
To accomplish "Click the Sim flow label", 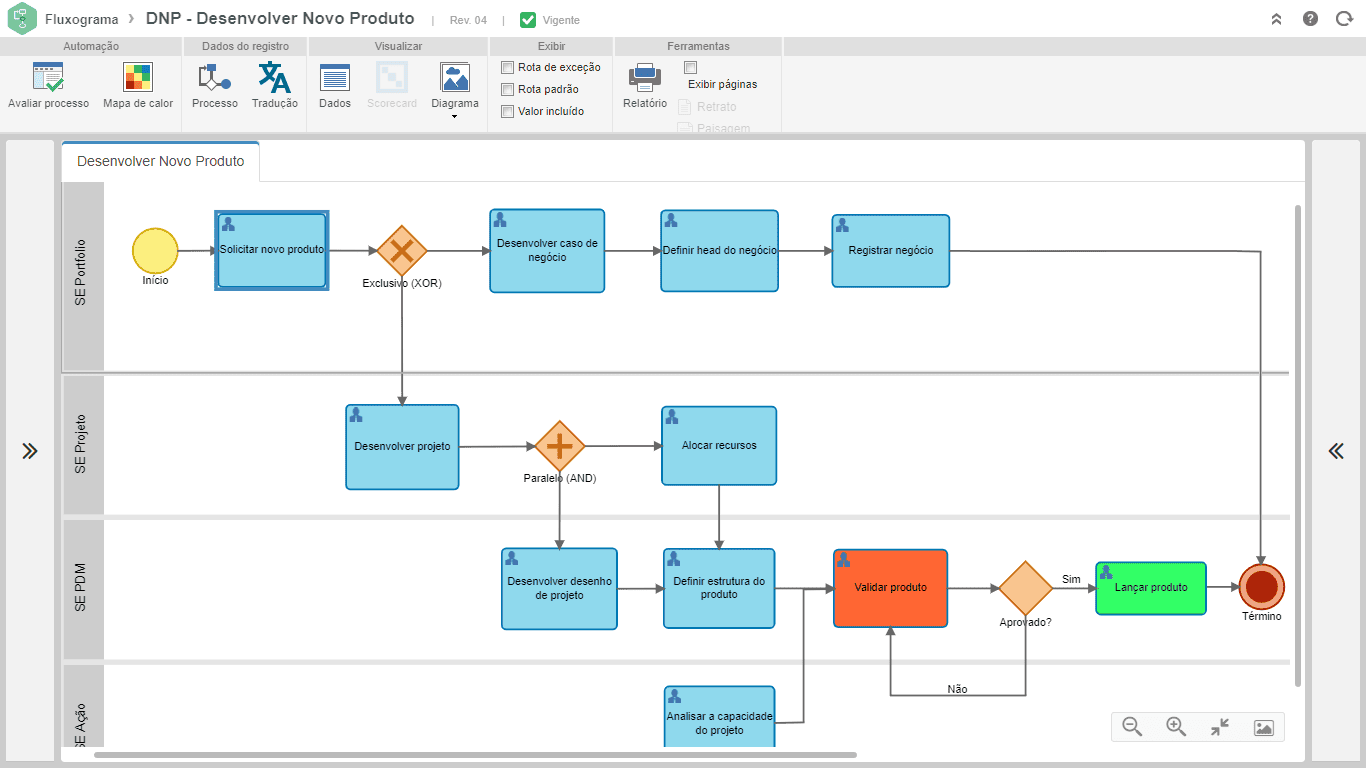I will [x=1071, y=579].
